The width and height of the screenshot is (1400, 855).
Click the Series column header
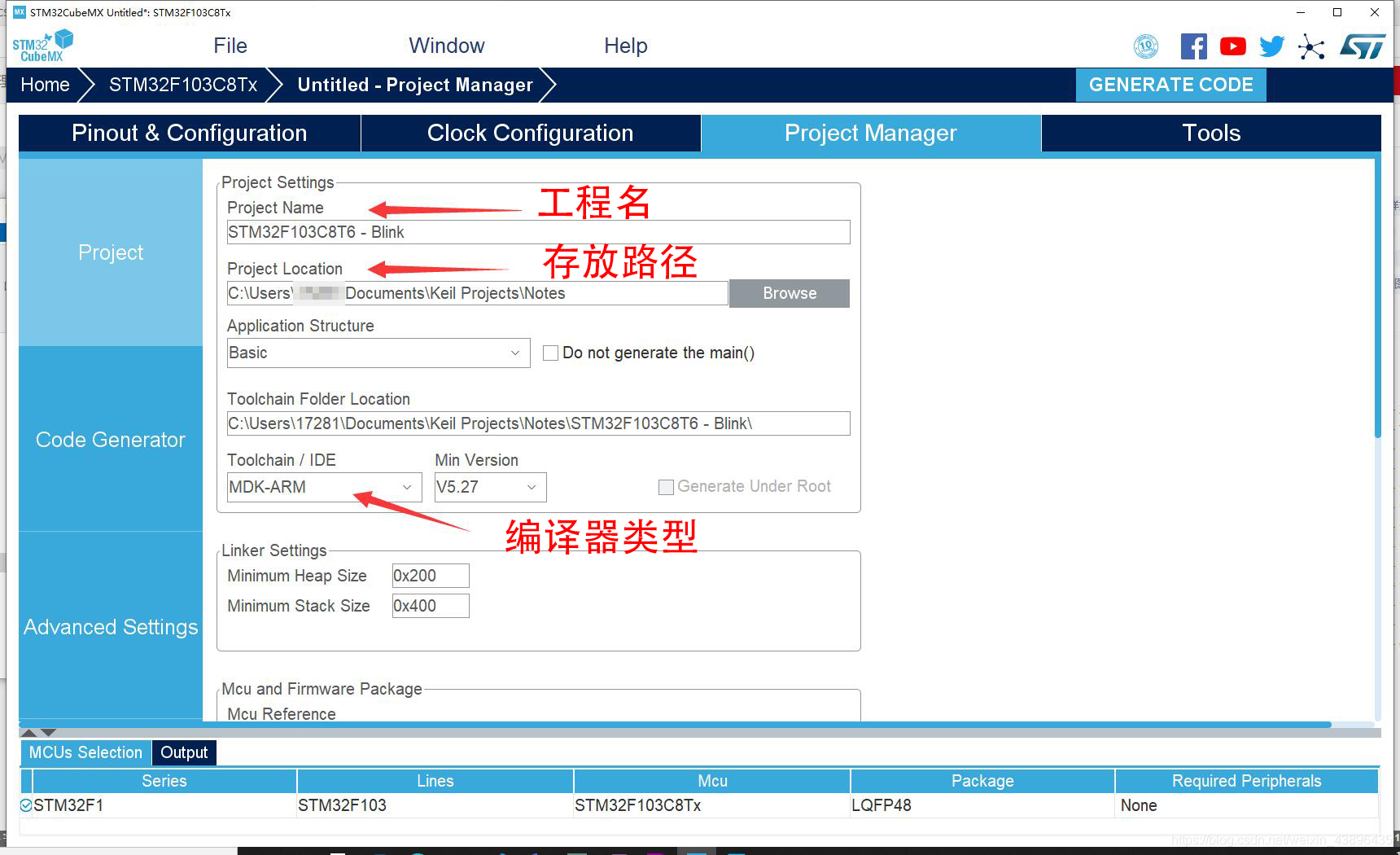pos(164,781)
